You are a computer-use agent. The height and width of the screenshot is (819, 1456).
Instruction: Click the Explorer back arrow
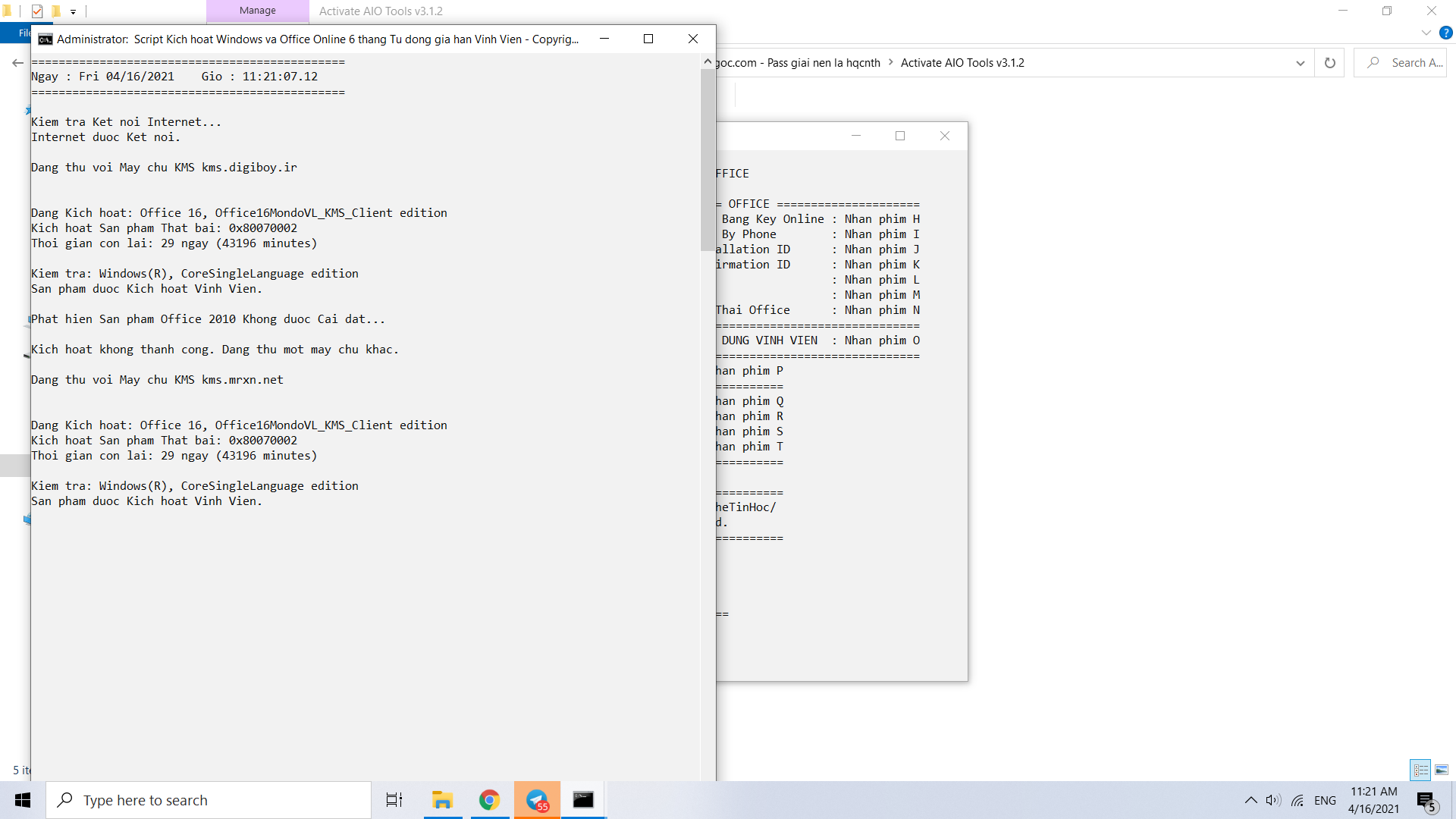click(x=17, y=63)
